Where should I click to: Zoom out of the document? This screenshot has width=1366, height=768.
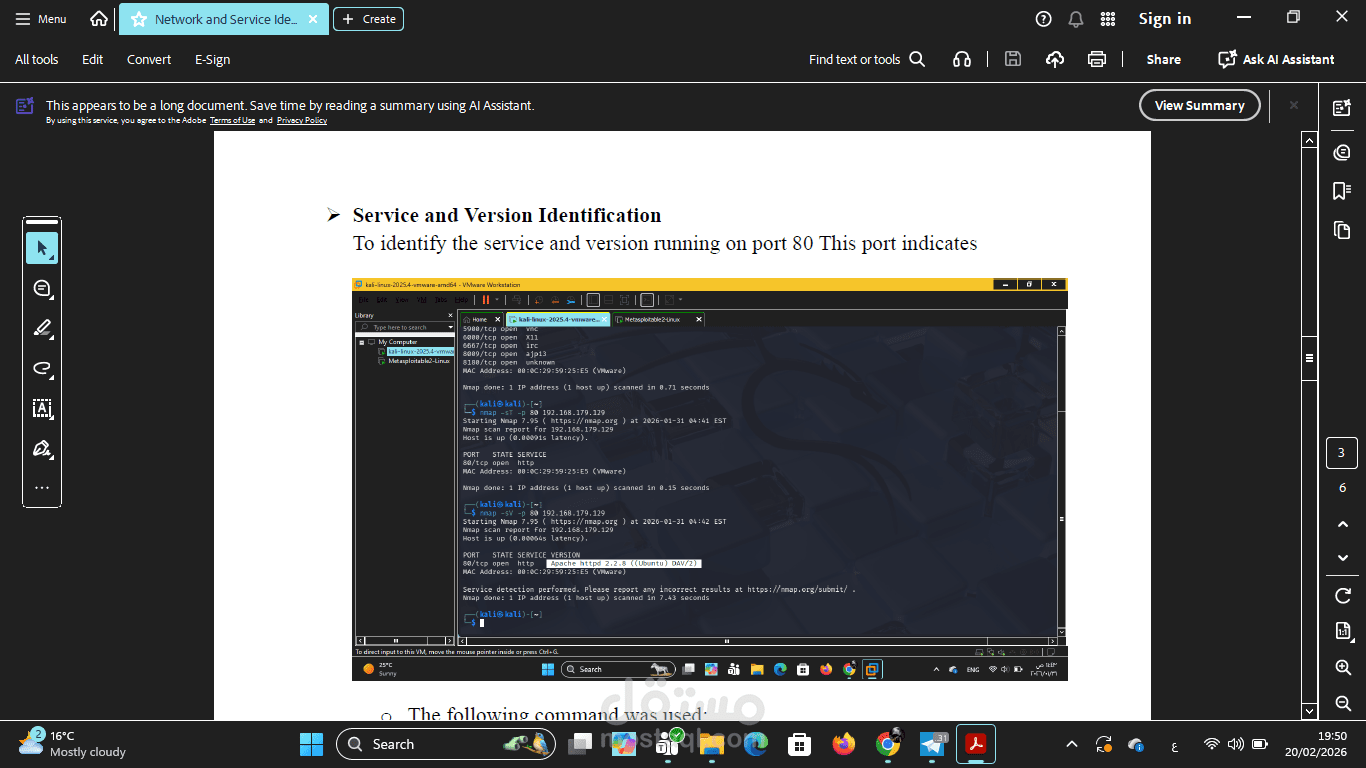coord(1342,704)
